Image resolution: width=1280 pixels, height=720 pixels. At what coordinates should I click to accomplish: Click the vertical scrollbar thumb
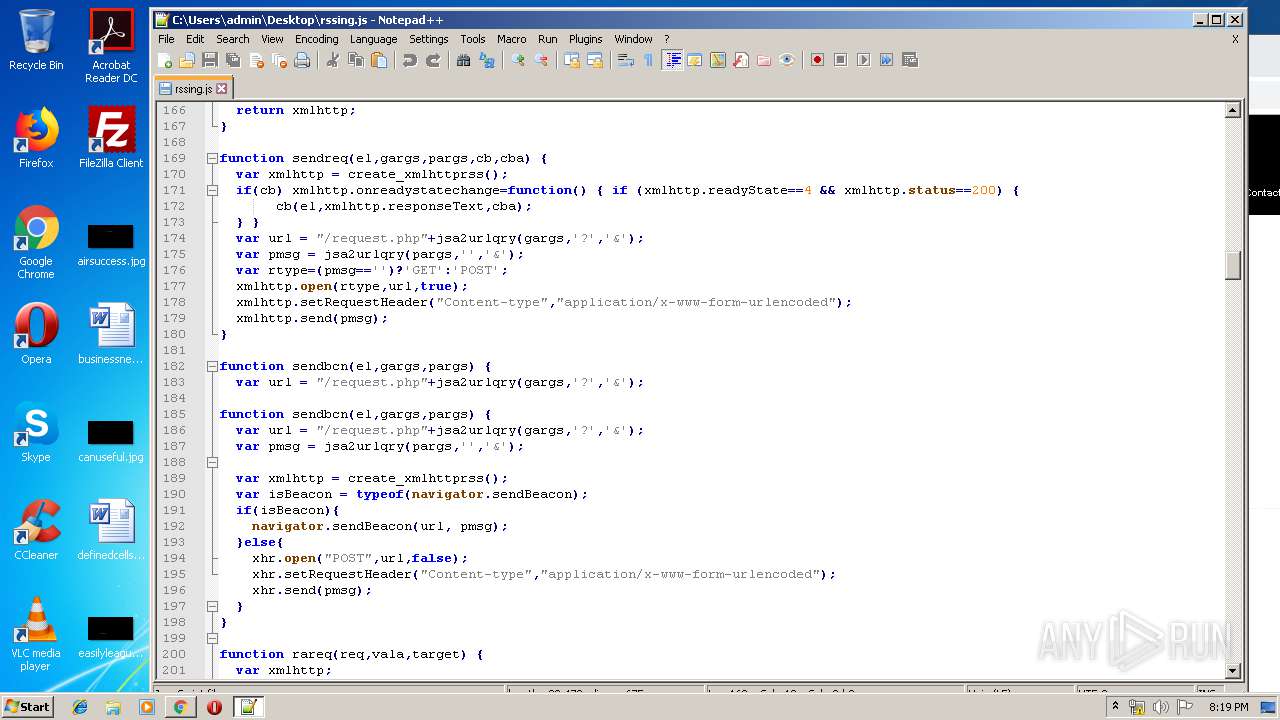pos(1233,265)
